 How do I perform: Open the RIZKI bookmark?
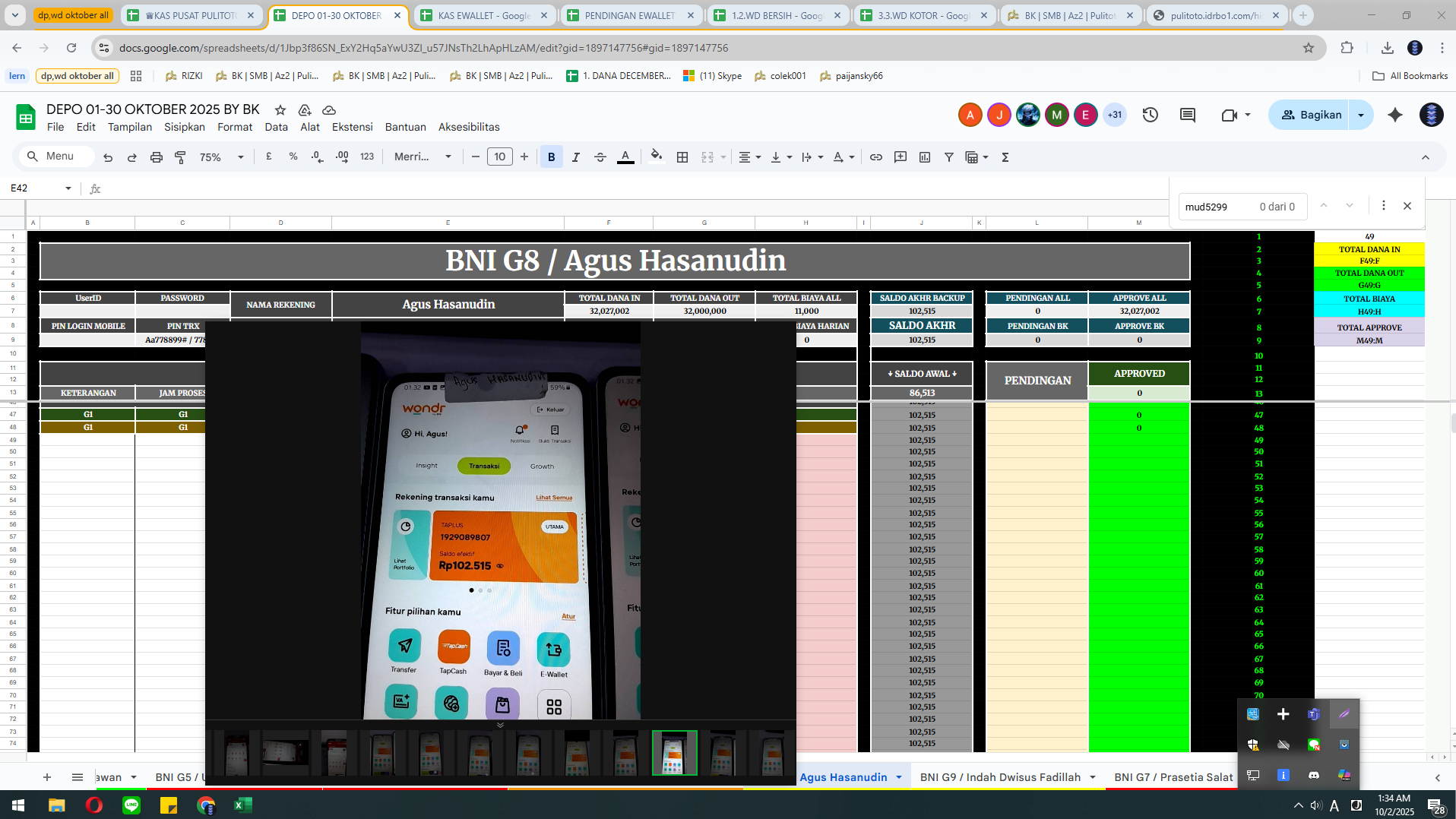[x=184, y=76]
